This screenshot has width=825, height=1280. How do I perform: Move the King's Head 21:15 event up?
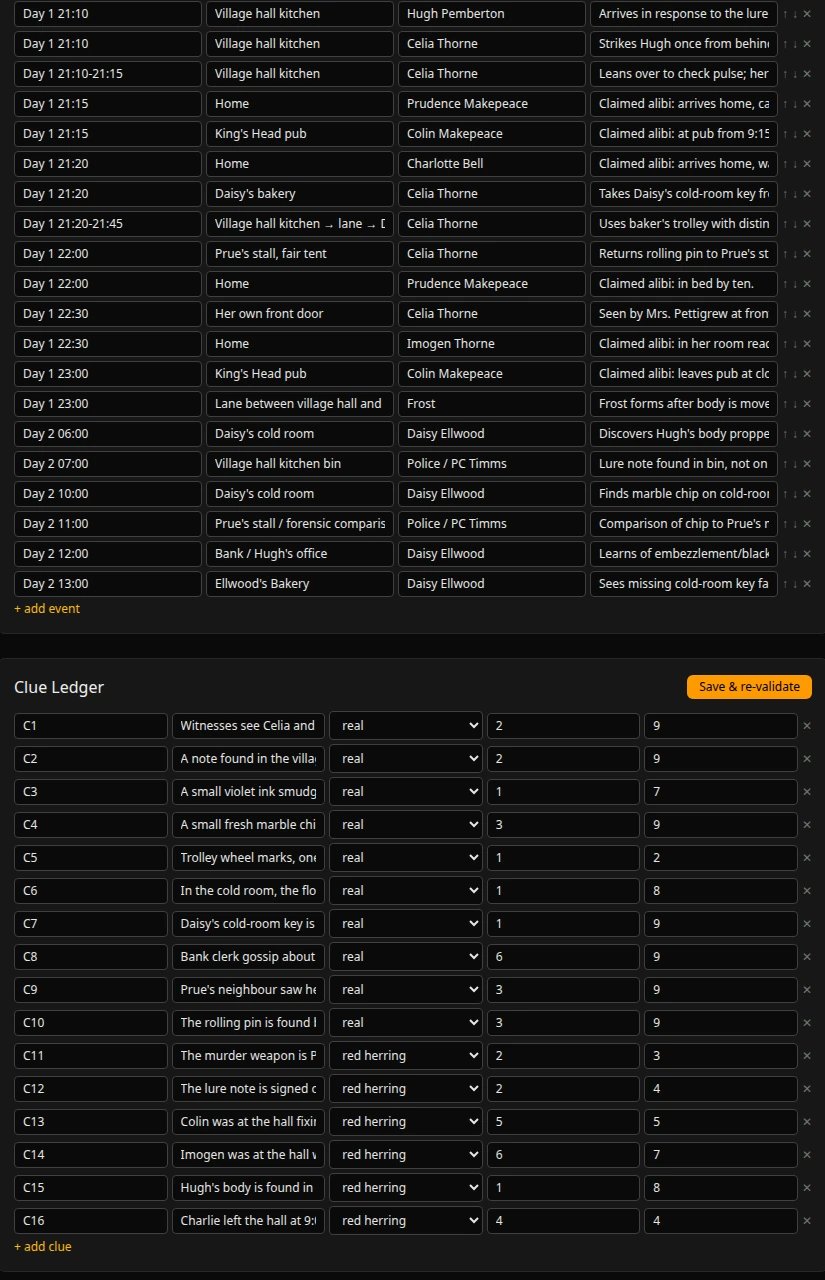pyautogui.click(x=786, y=134)
